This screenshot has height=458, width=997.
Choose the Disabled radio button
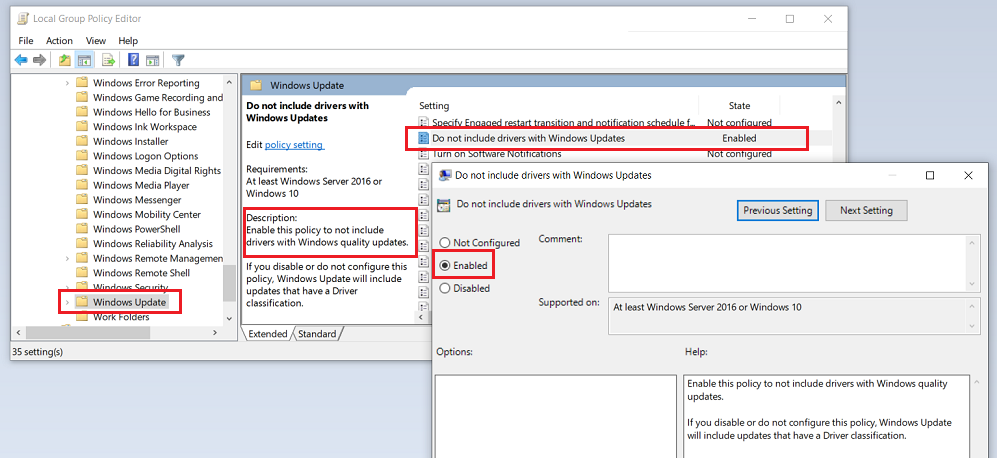coord(445,288)
